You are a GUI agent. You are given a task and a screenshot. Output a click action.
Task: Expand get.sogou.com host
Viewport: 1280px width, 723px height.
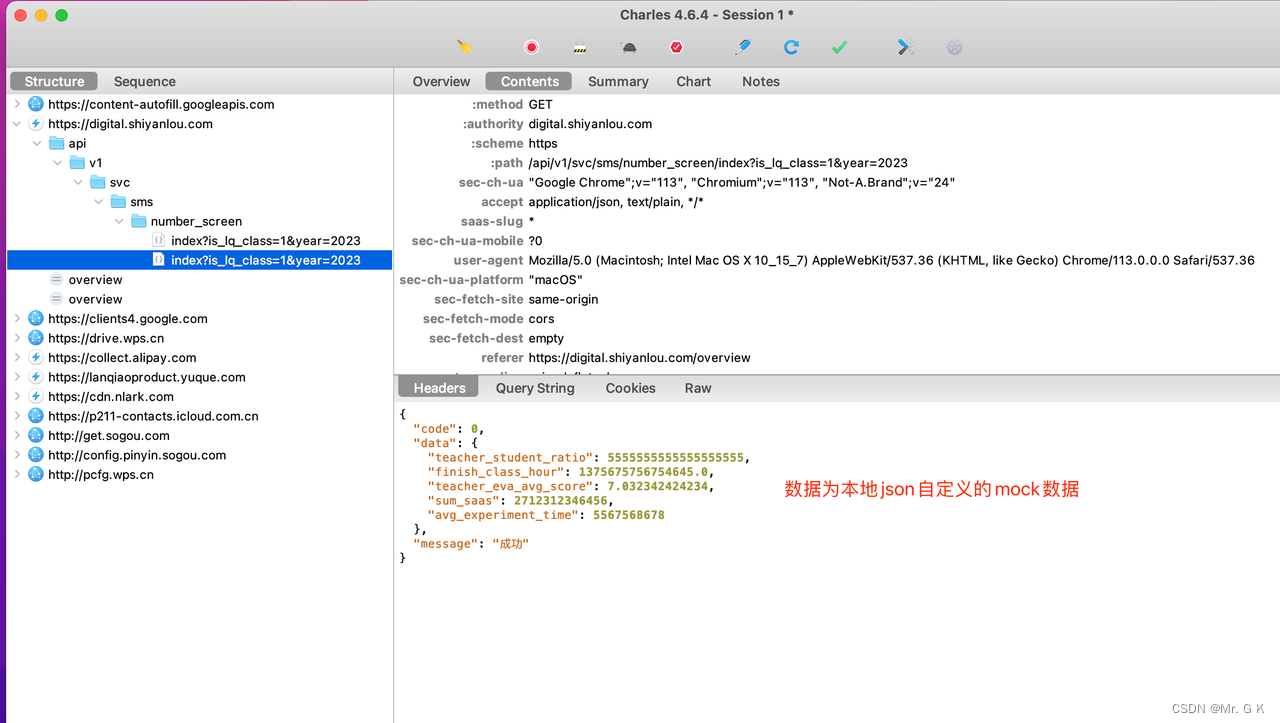pyautogui.click(x=17, y=436)
